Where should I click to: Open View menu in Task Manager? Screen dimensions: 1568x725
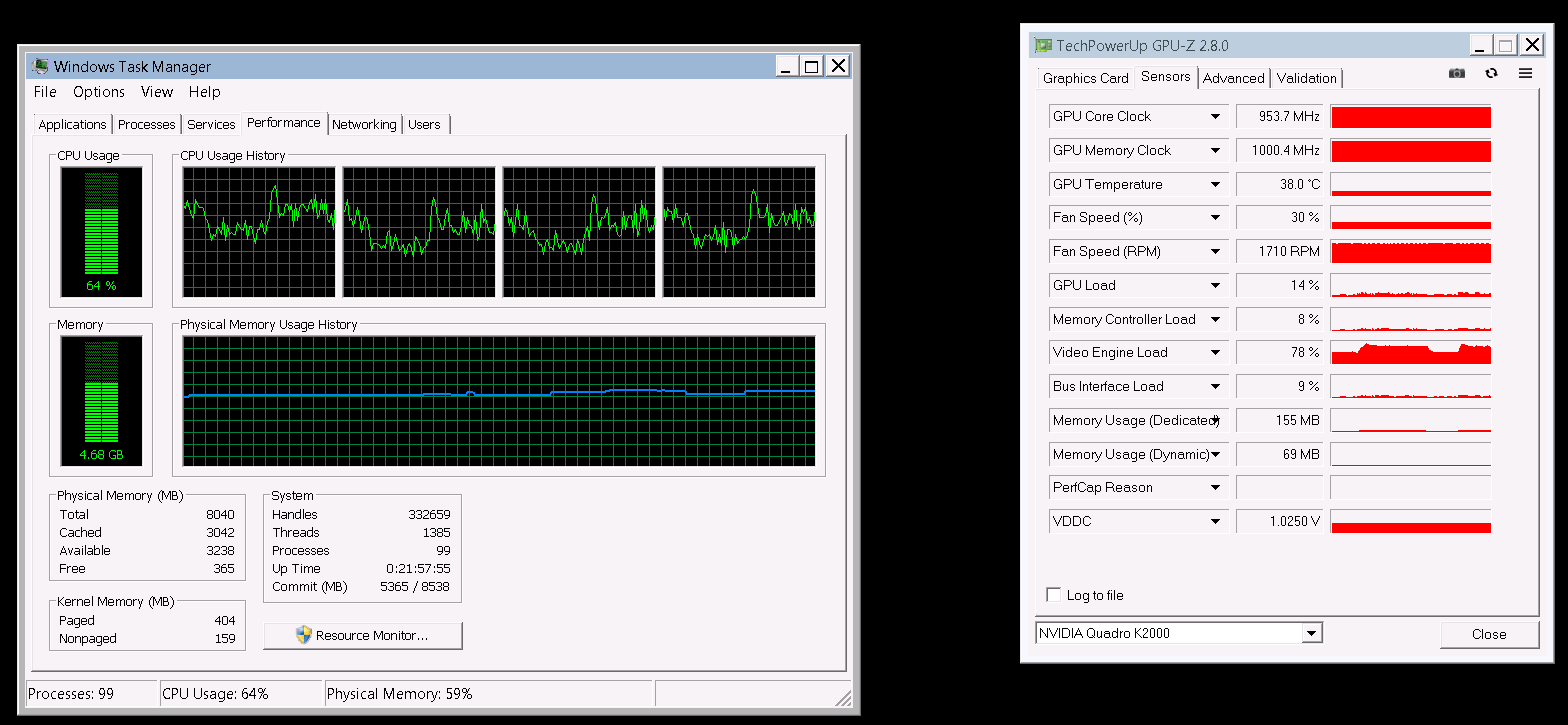157,92
